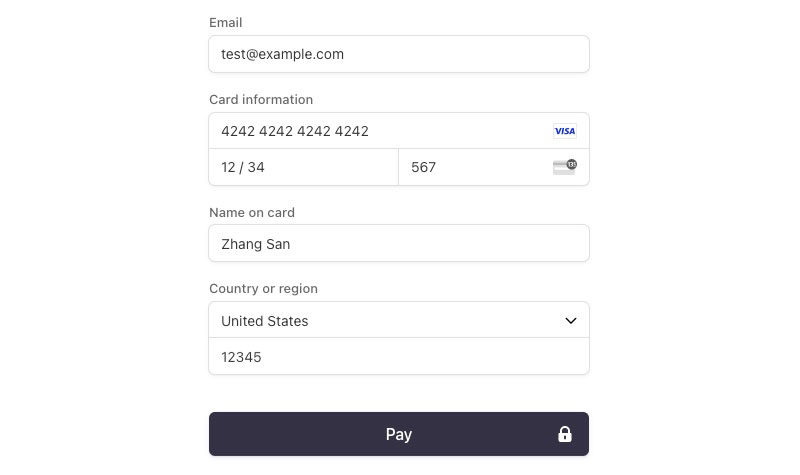This screenshot has height=475, width=800.
Task: Focus the Name on card input
Action: tap(399, 243)
